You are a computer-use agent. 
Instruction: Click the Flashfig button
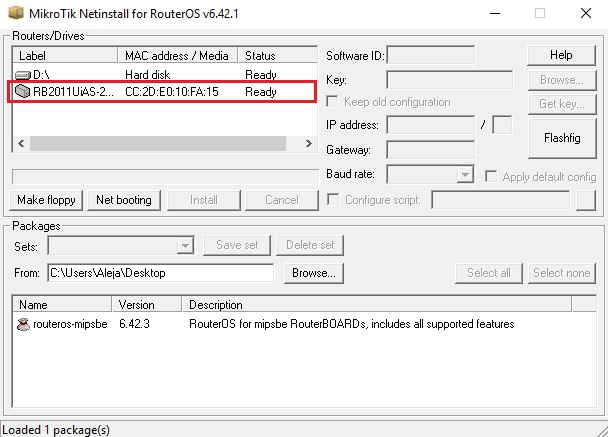point(562,138)
